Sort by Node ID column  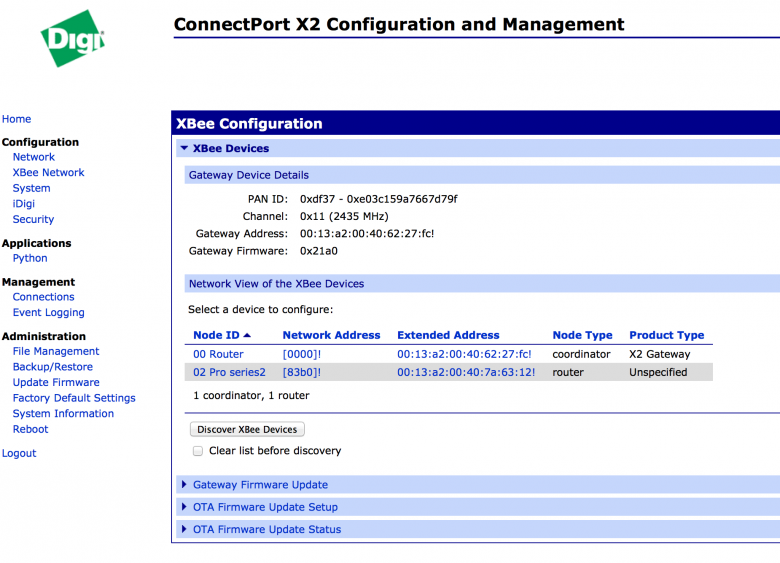[x=216, y=335]
